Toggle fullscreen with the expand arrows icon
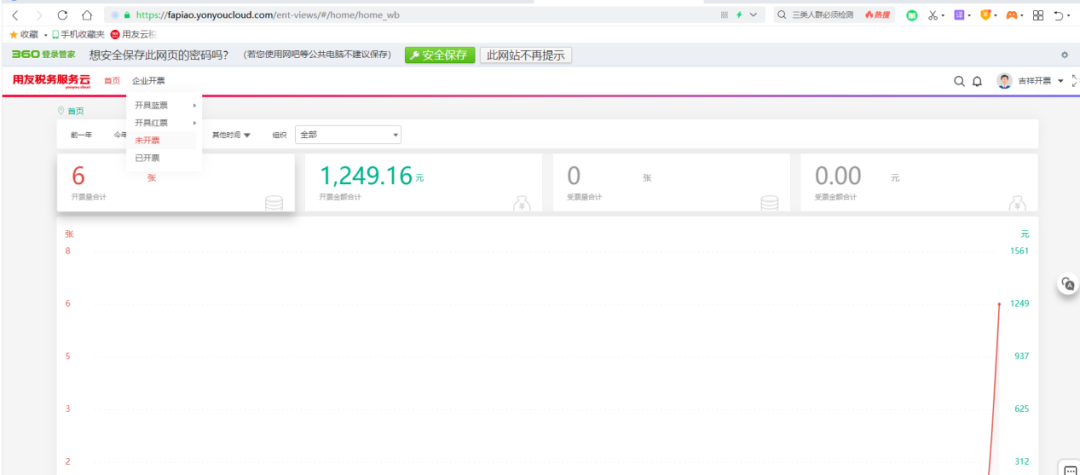Viewport: 1080px width, 475px height. pos(1074,81)
